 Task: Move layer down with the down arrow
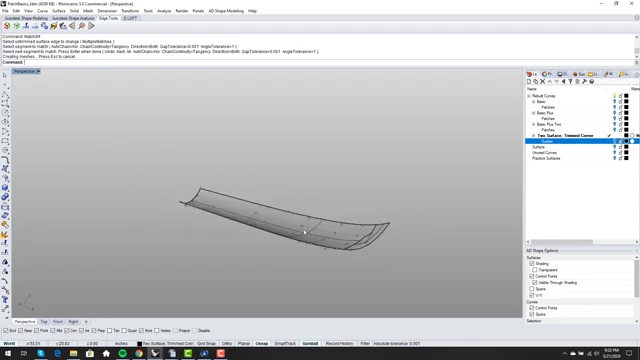click(556, 82)
